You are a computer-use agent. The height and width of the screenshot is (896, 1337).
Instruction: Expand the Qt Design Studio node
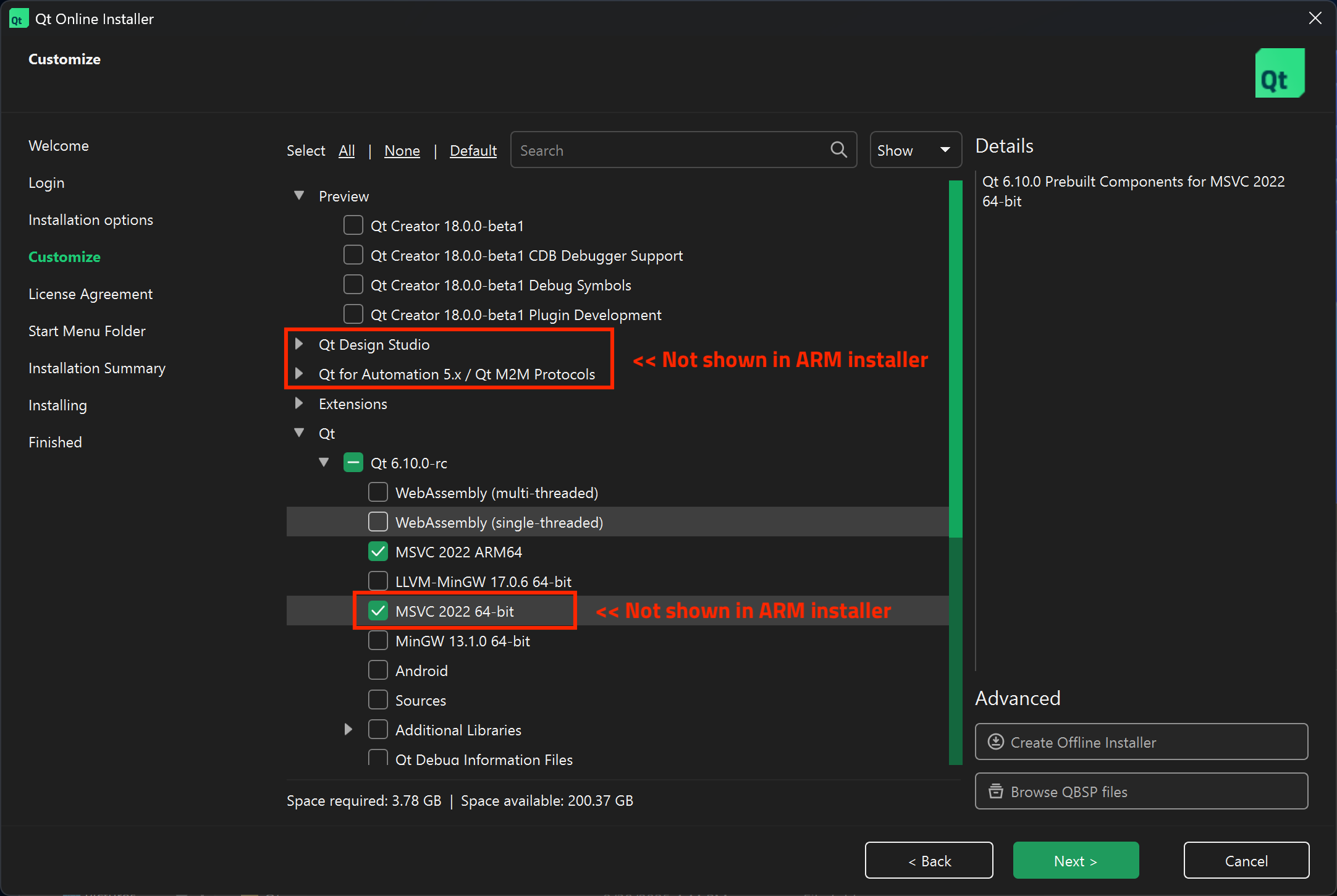point(299,344)
